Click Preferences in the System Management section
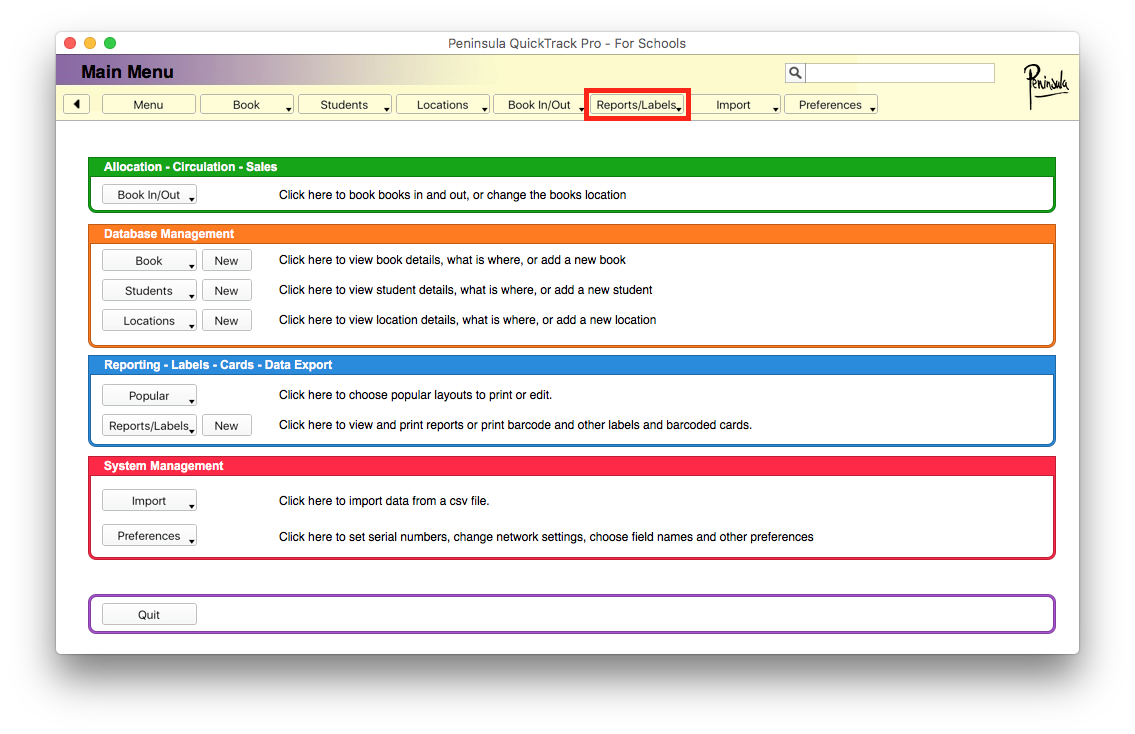The image size is (1135, 734). tap(149, 536)
